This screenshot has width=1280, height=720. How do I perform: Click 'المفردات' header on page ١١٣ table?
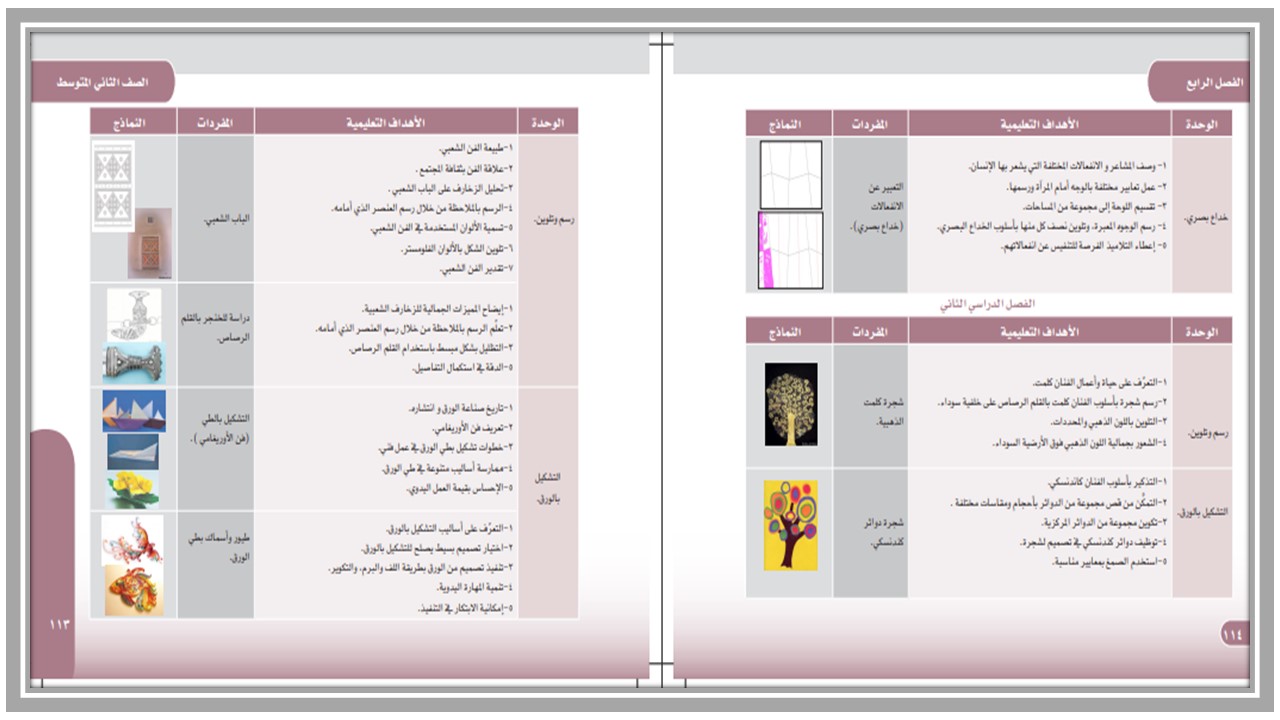[x=216, y=122]
